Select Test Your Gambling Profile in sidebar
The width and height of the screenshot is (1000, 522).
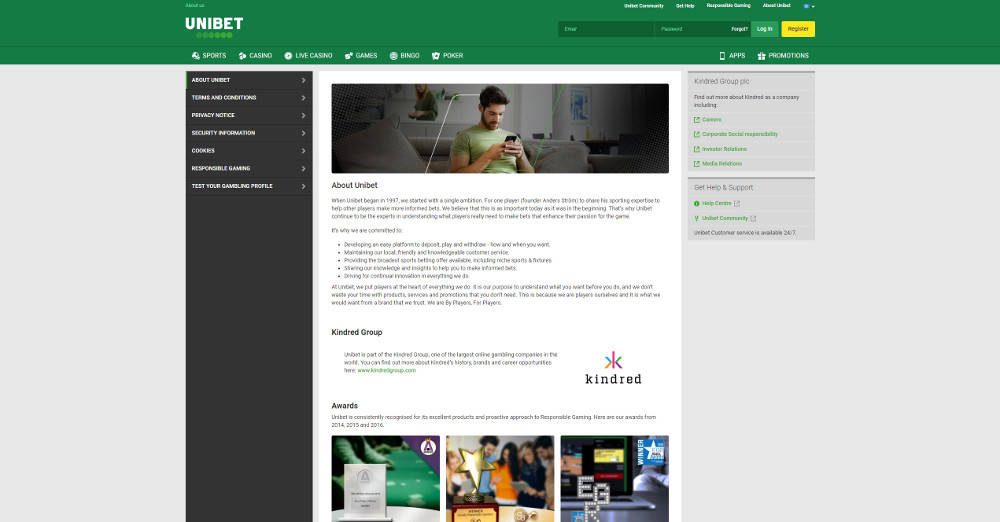[249, 186]
